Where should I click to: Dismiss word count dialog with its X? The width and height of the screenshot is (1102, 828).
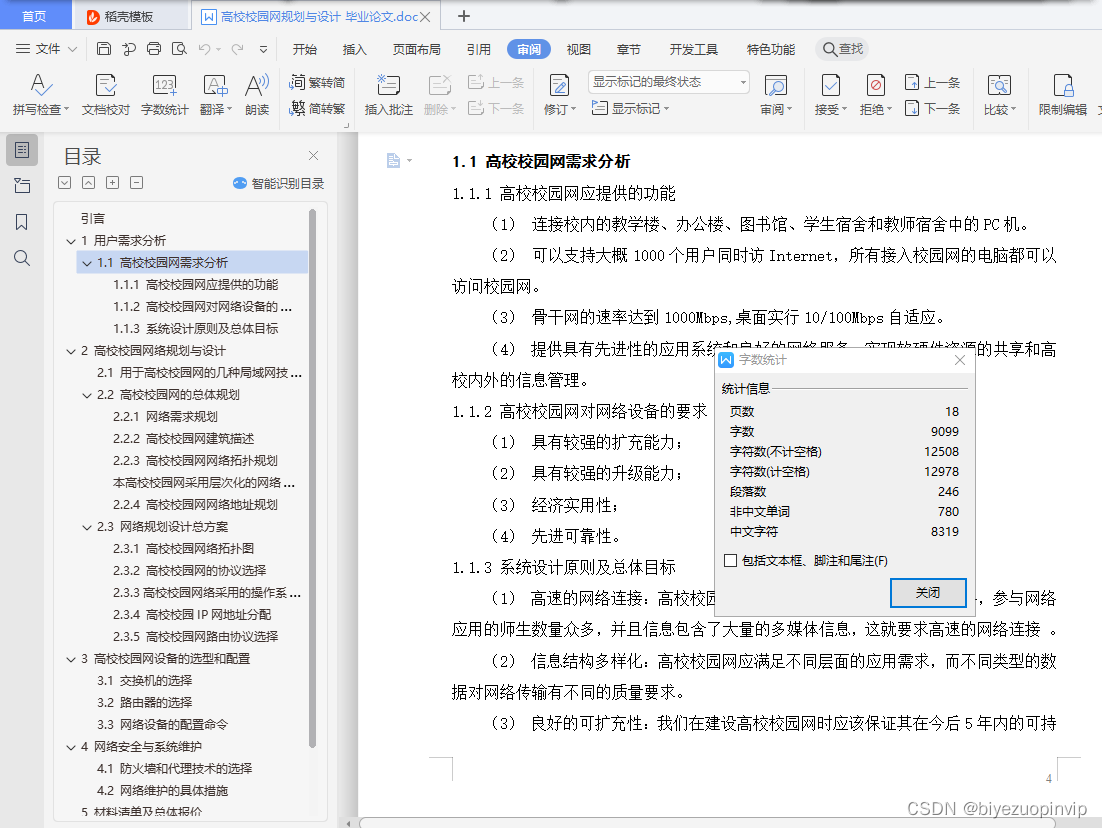[959, 360]
